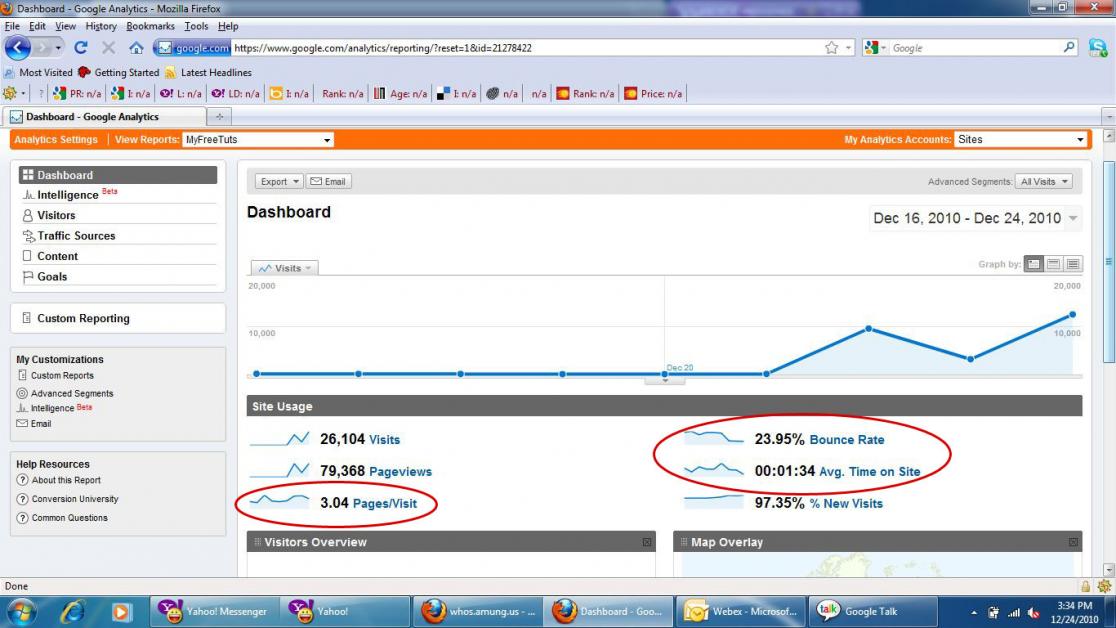Click the last data point on graph
Screen dimensions: 1116x628
click(x=1073, y=314)
